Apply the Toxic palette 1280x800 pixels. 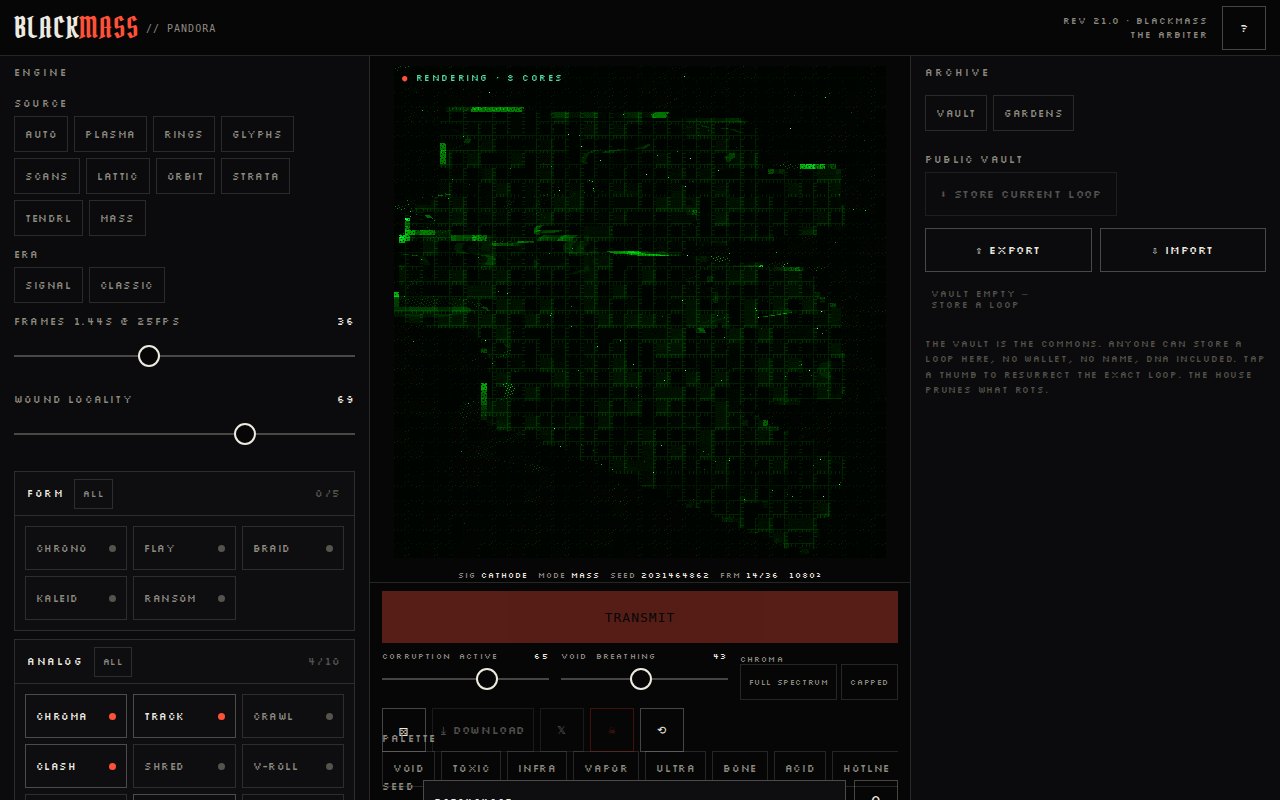[471, 768]
